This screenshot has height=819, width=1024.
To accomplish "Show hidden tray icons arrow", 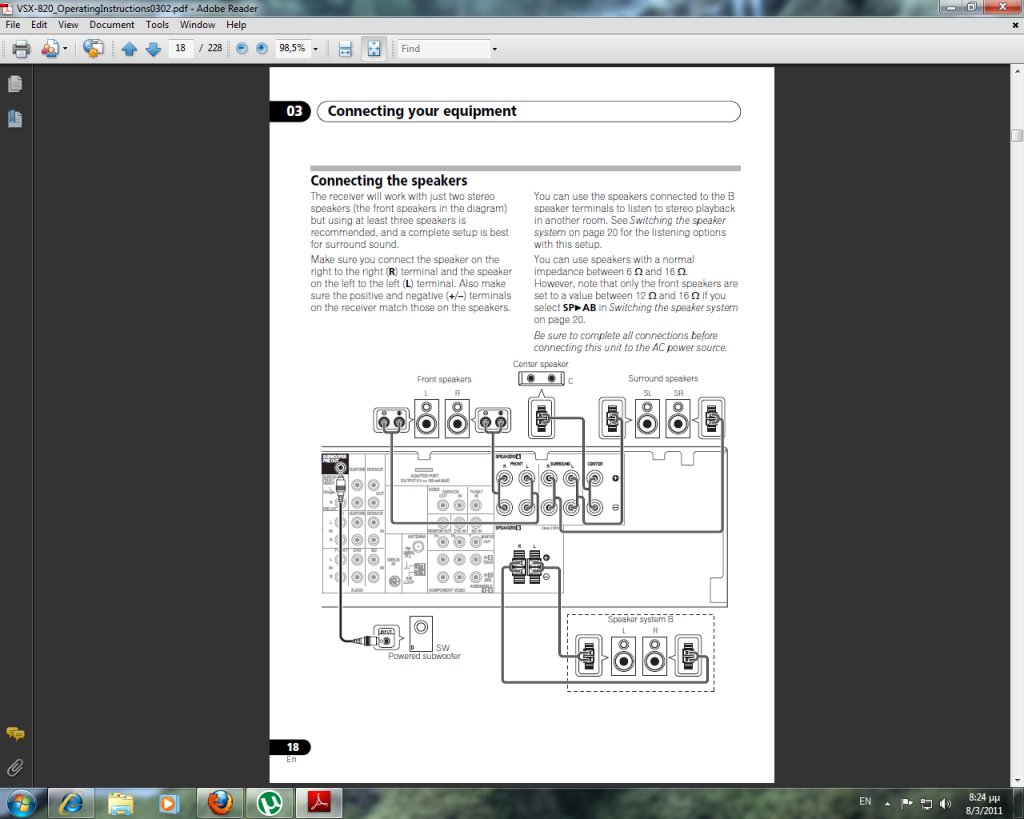I will click(888, 803).
